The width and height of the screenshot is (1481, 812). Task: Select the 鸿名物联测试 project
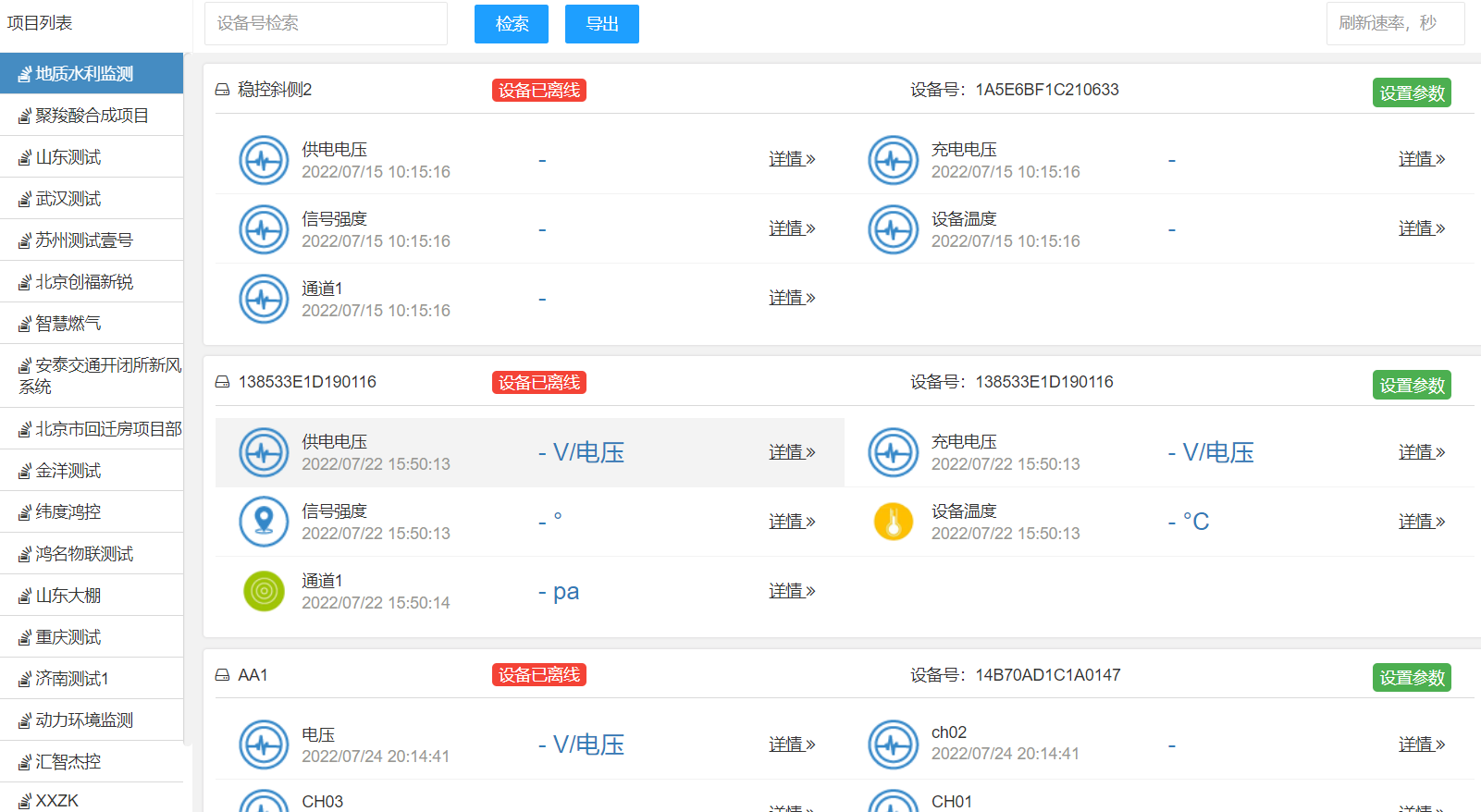click(x=92, y=553)
